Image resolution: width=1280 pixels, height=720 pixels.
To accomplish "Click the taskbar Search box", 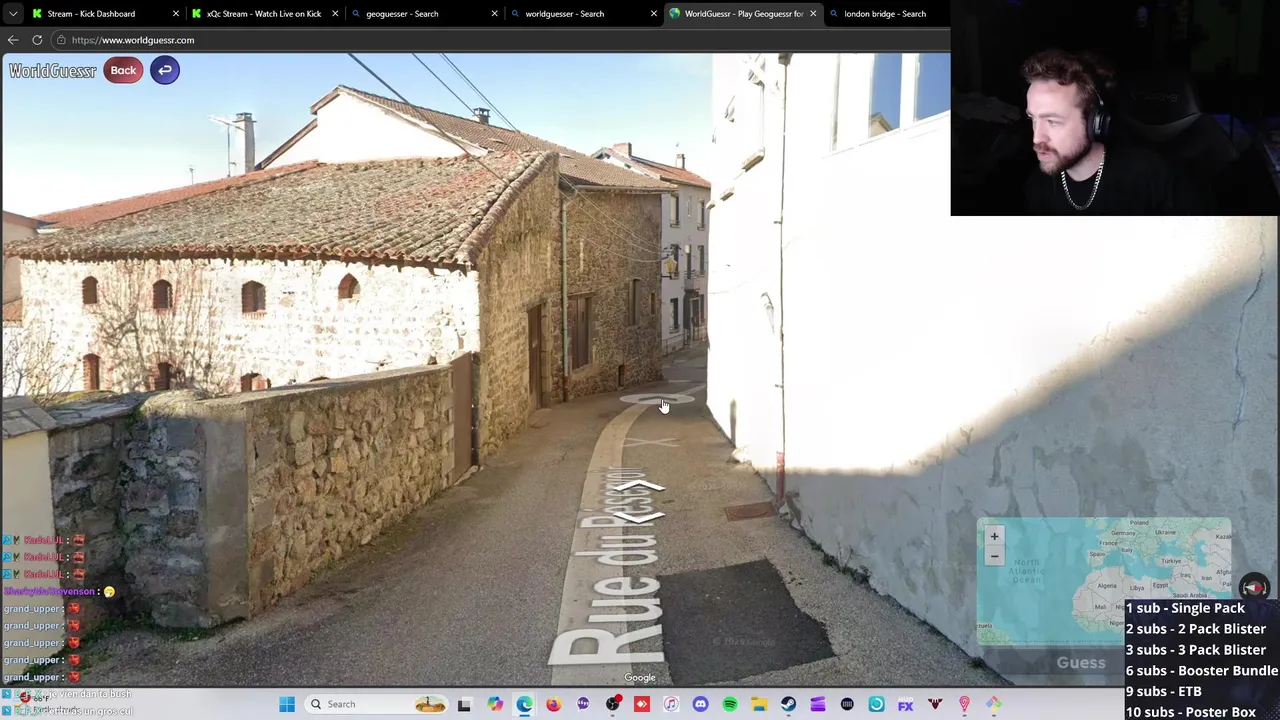I will (379, 704).
